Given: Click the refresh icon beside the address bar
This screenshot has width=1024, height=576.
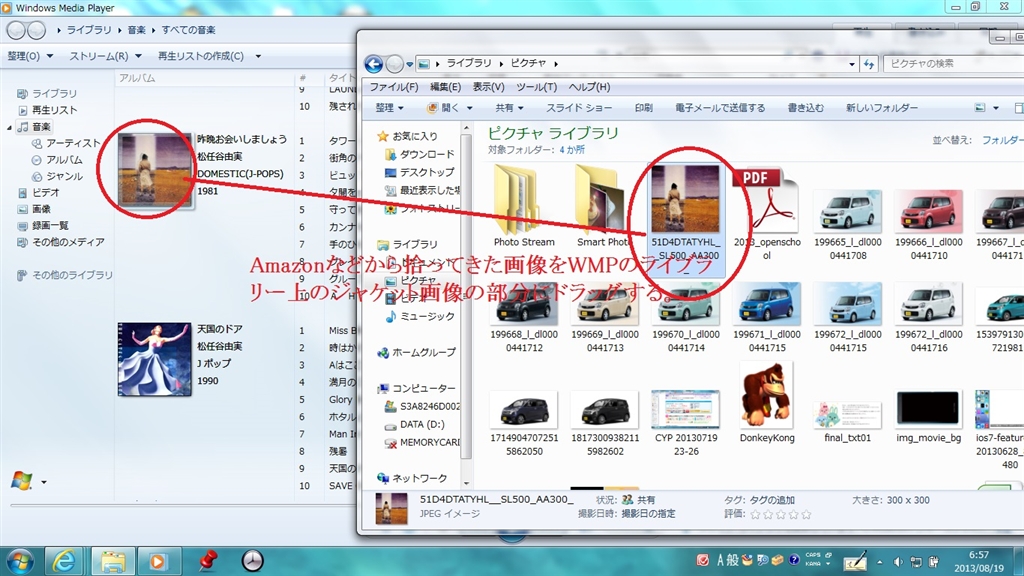Looking at the screenshot, I should pyautogui.click(x=869, y=64).
